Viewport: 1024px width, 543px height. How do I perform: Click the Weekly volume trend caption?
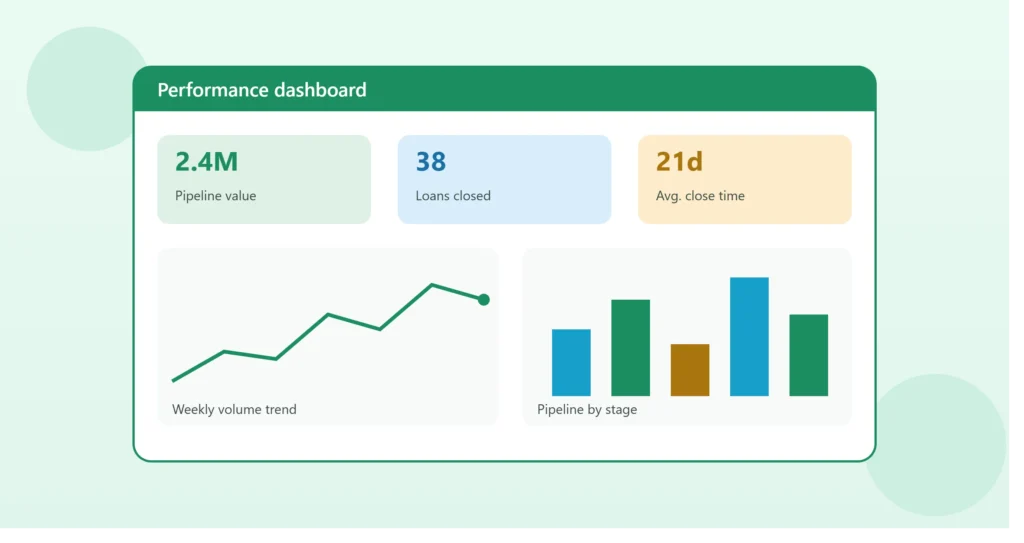coord(234,409)
